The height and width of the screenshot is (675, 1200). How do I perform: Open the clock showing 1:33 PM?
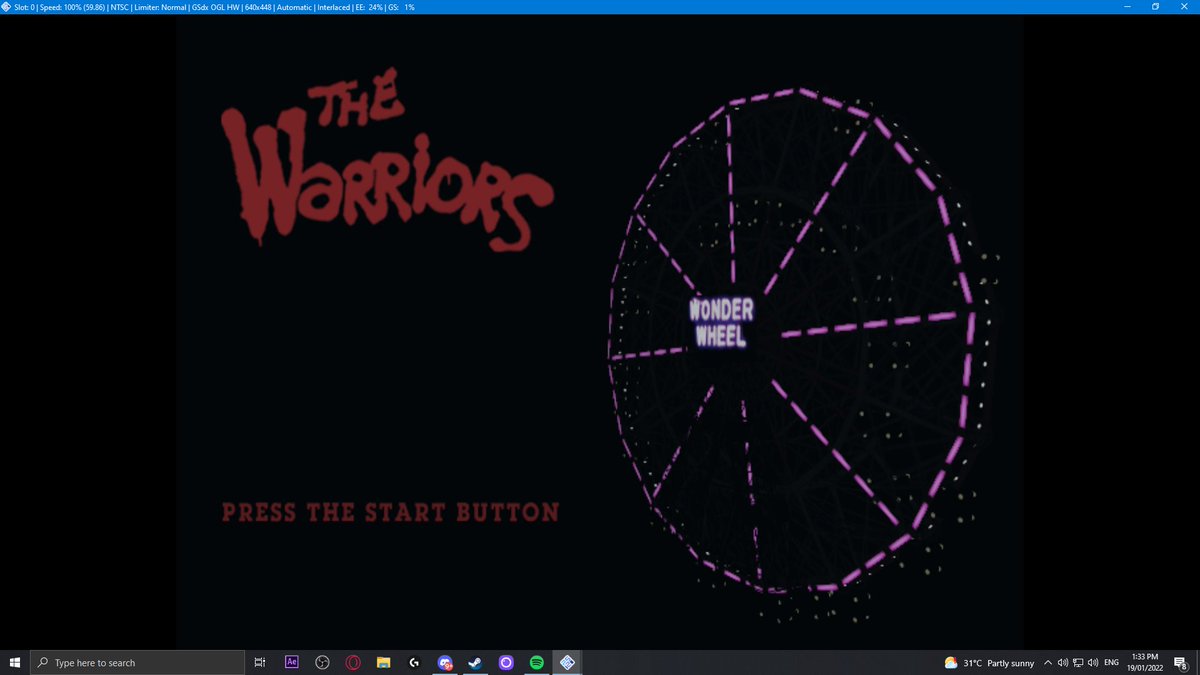pos(1144,662)
